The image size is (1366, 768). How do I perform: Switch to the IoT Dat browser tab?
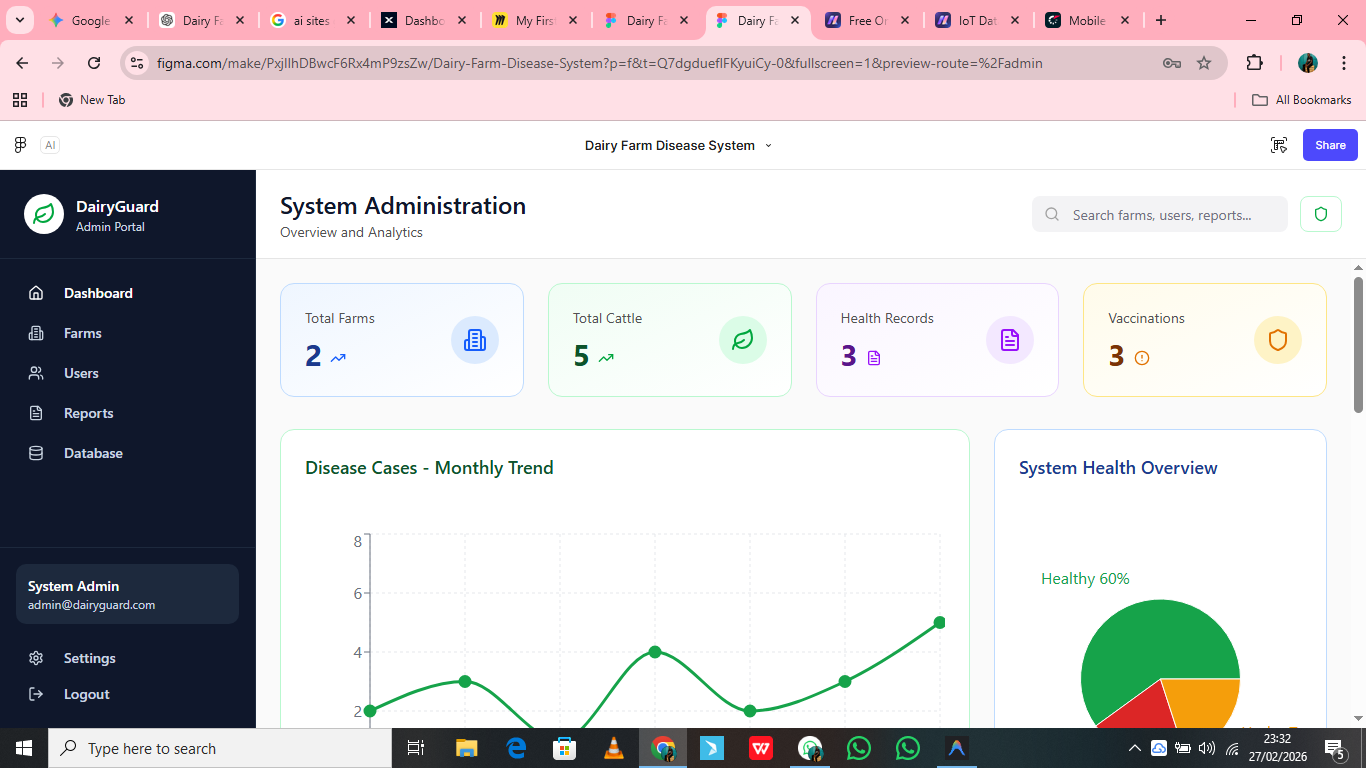click(977, 20)
